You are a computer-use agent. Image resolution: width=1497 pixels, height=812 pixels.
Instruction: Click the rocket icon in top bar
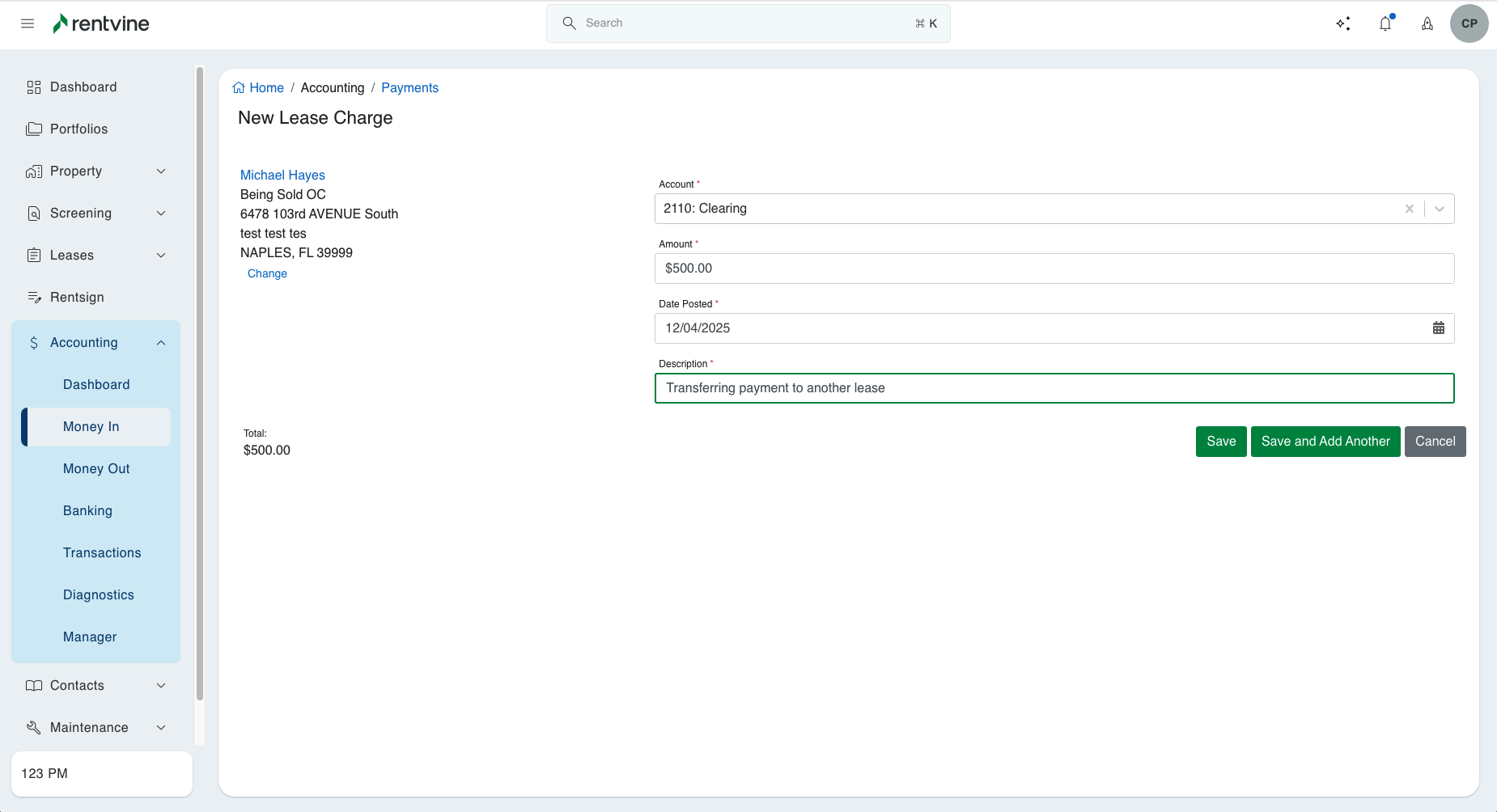coord(1427,23)
